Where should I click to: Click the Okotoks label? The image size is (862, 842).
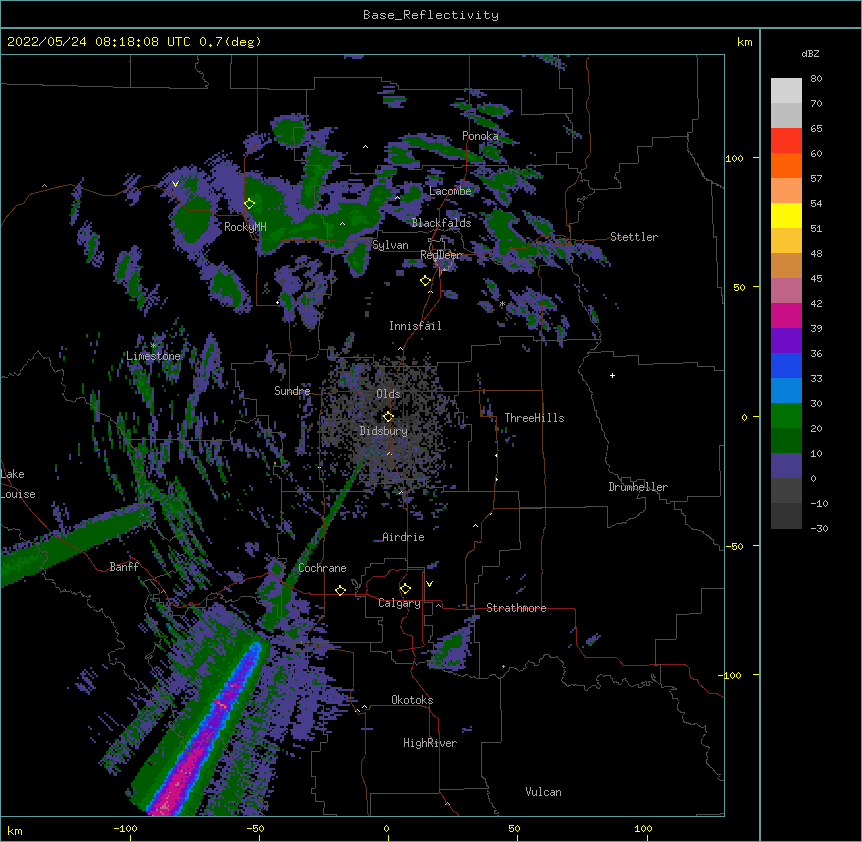pyautogui.click(x=412, y=700)
